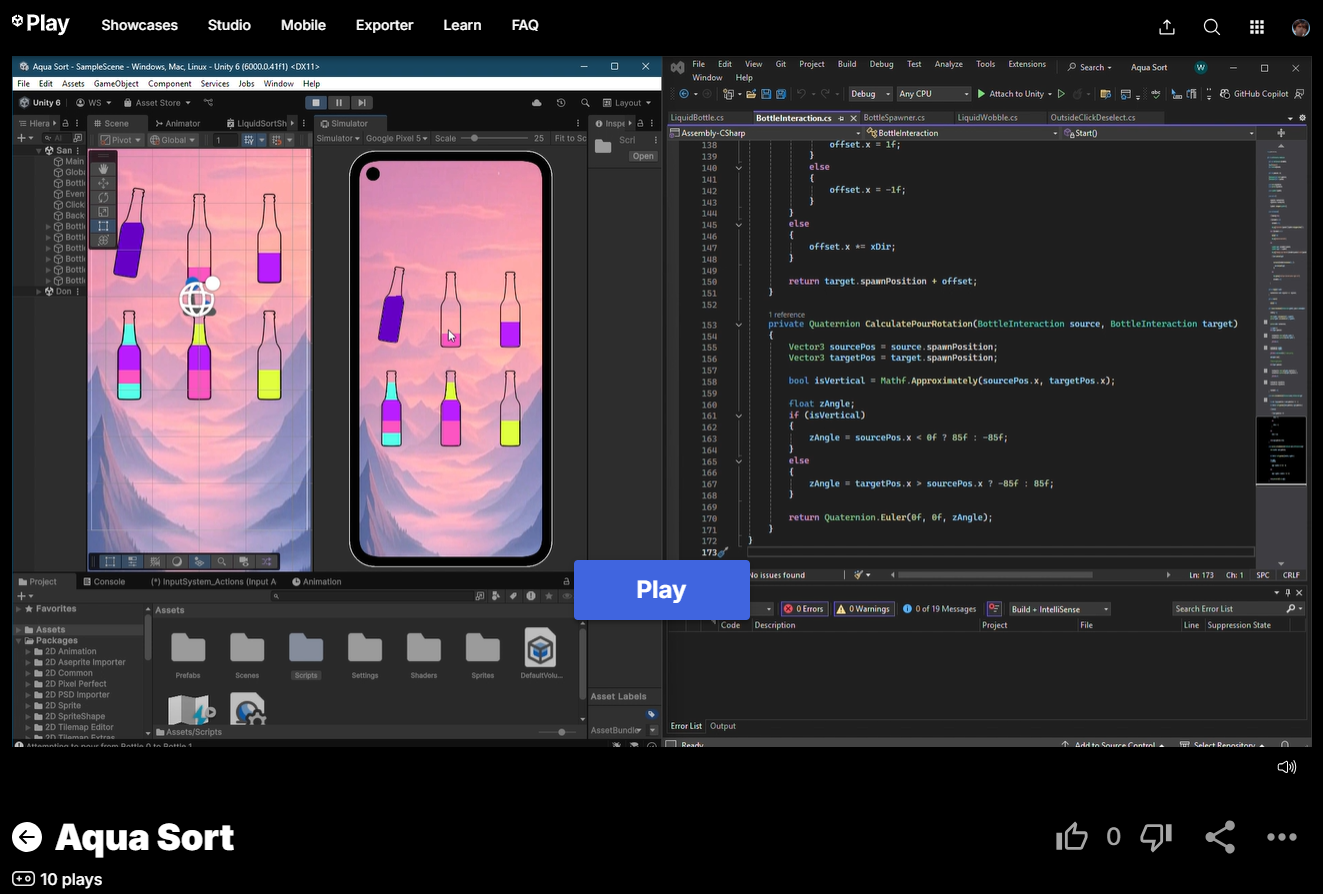
Task: Toggle the 0 of 19 Messages filter
Action: click(x=940, y=609)
